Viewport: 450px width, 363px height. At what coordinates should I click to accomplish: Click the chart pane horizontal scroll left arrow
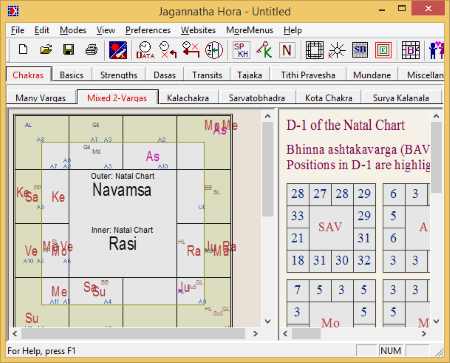coord(15,333)
